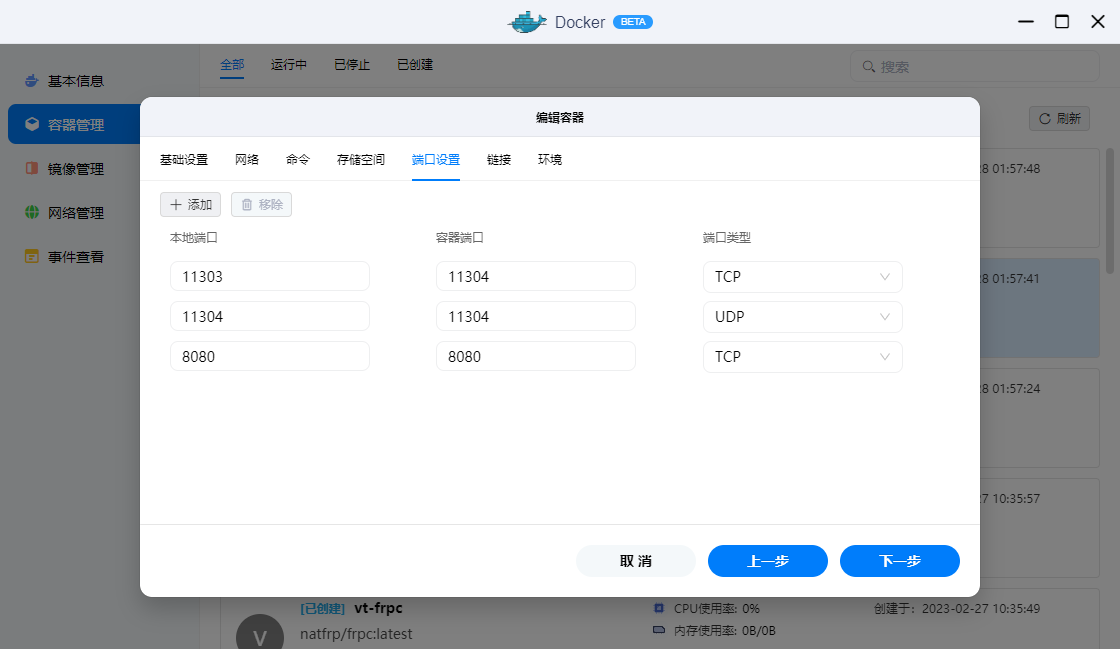
Task: Focus the local port field 11304
Action: [269, 316]
